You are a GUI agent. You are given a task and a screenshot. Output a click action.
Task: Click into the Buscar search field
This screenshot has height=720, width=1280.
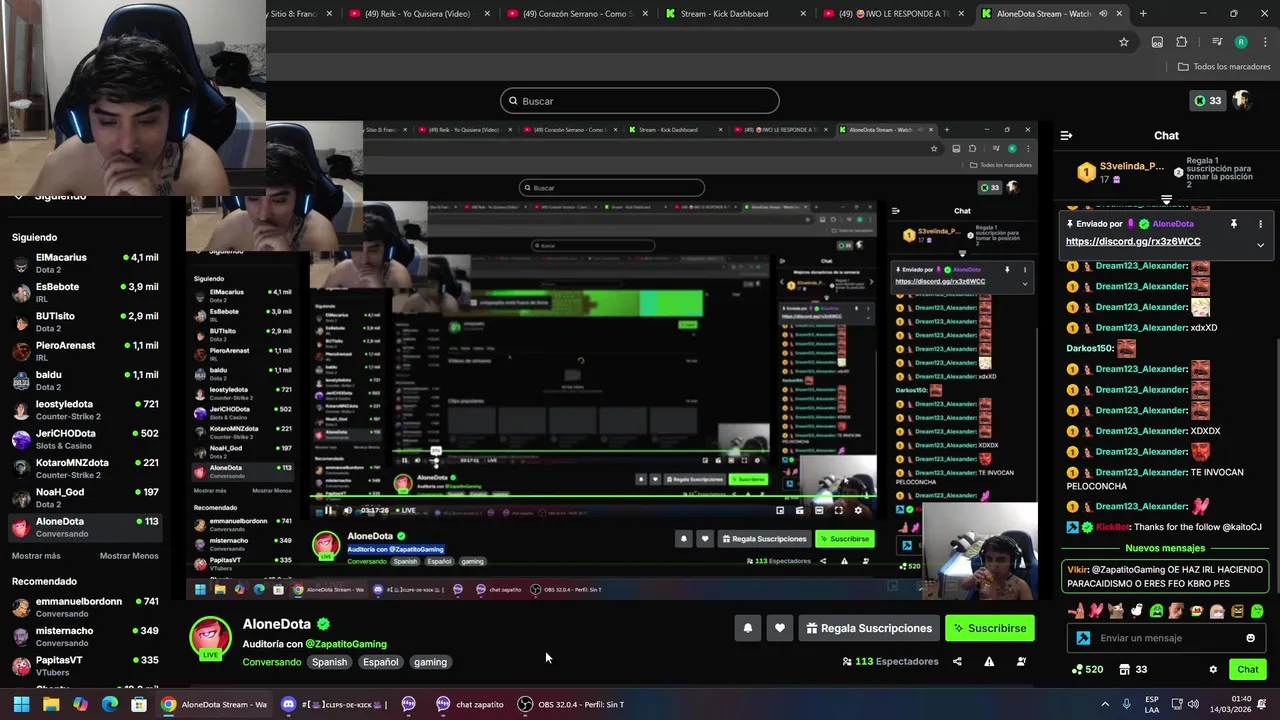640,101
